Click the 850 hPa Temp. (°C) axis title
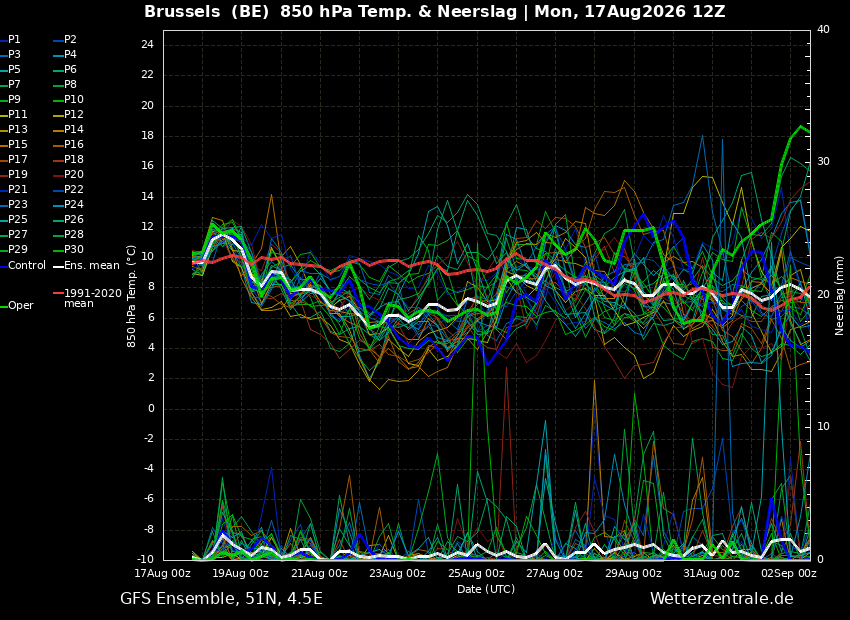This screenshot has width=850, height=620. coord(132,296)
